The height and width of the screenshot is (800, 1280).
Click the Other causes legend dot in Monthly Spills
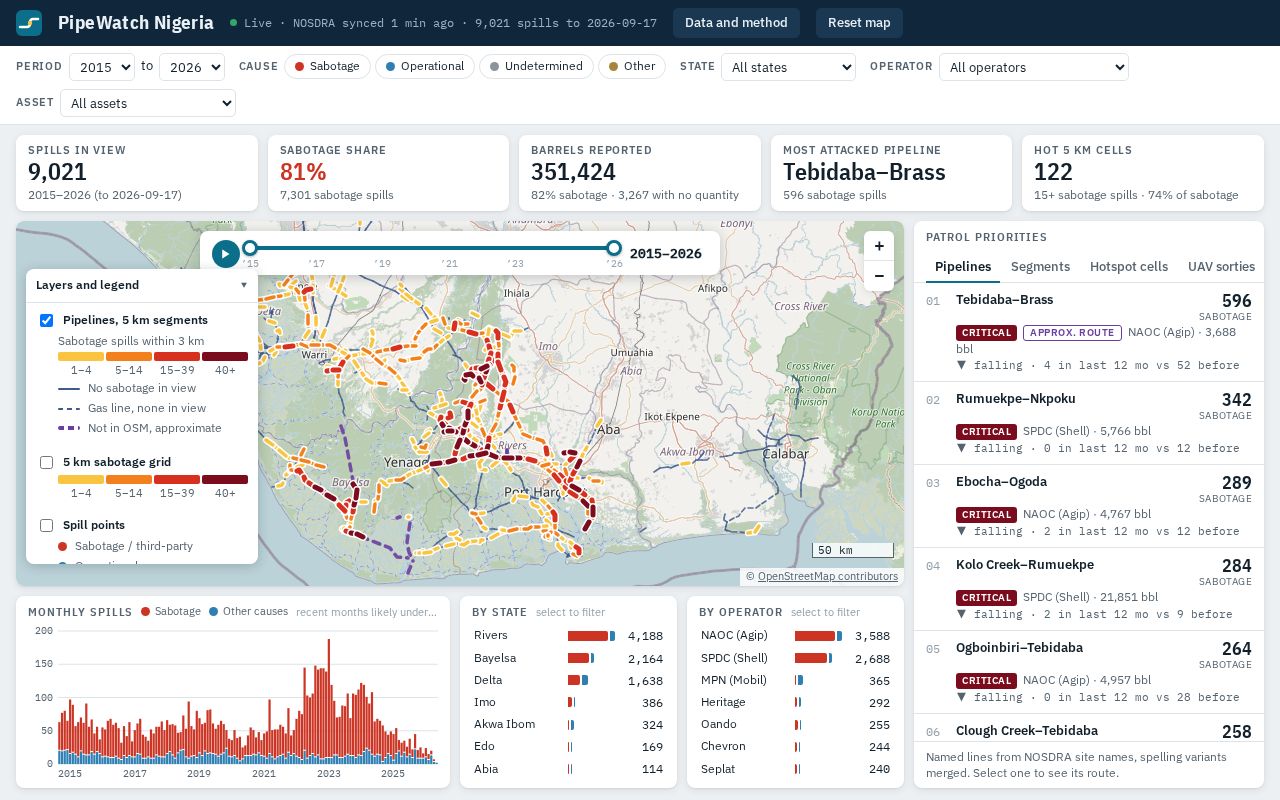tap(214, 612)
